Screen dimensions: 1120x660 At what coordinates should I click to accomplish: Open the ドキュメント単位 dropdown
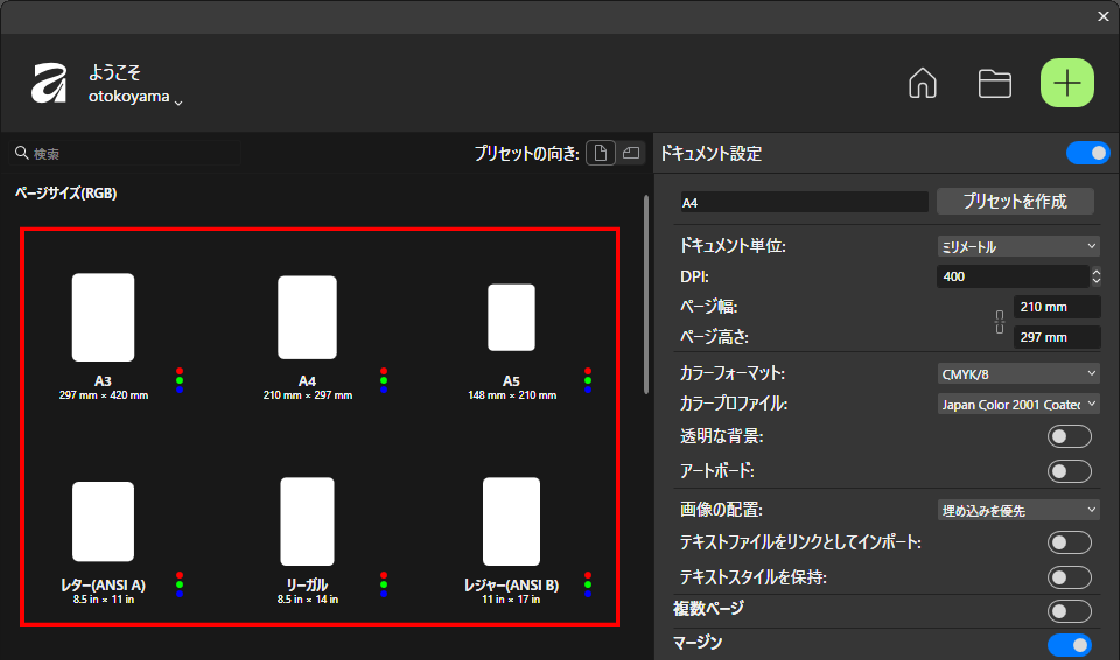click(x=1018, y=246)
